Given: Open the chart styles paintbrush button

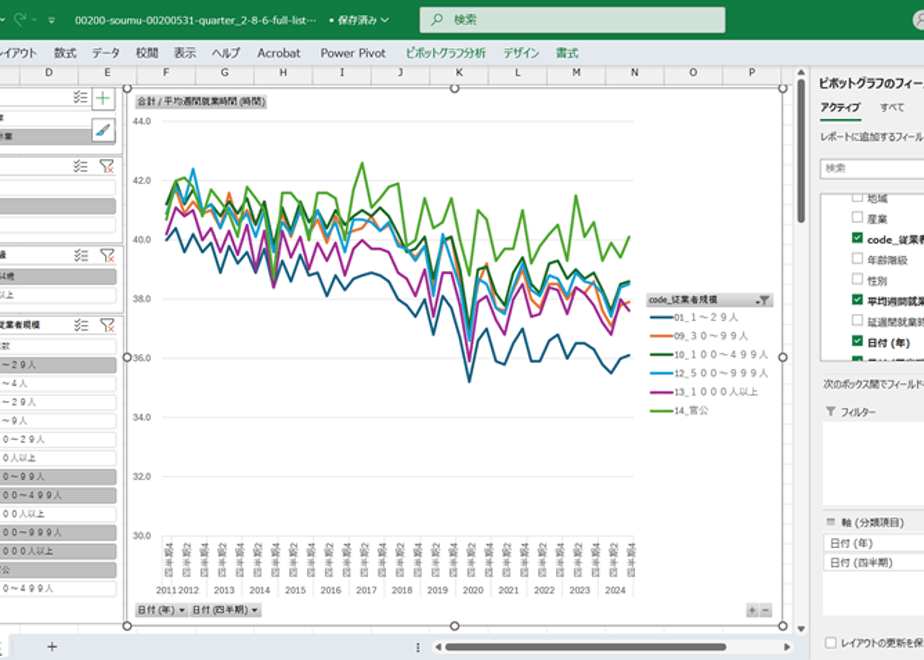Looking at the screenshot, I should [103, 130].
